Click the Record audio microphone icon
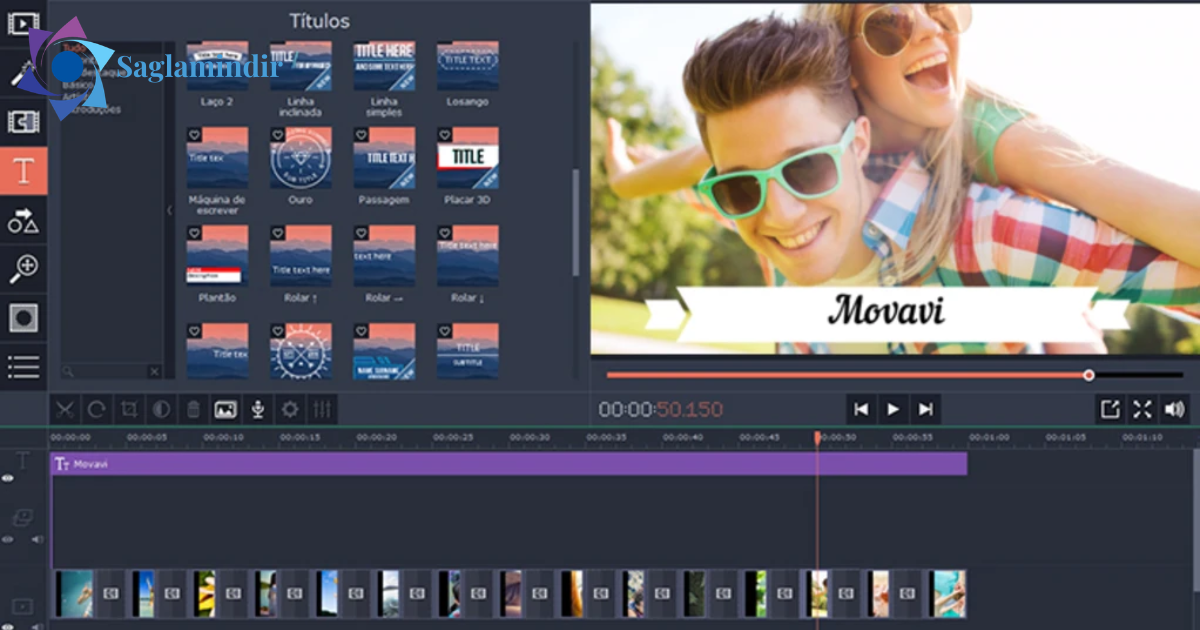This screenshot has height=630, width=1200. 258,409
